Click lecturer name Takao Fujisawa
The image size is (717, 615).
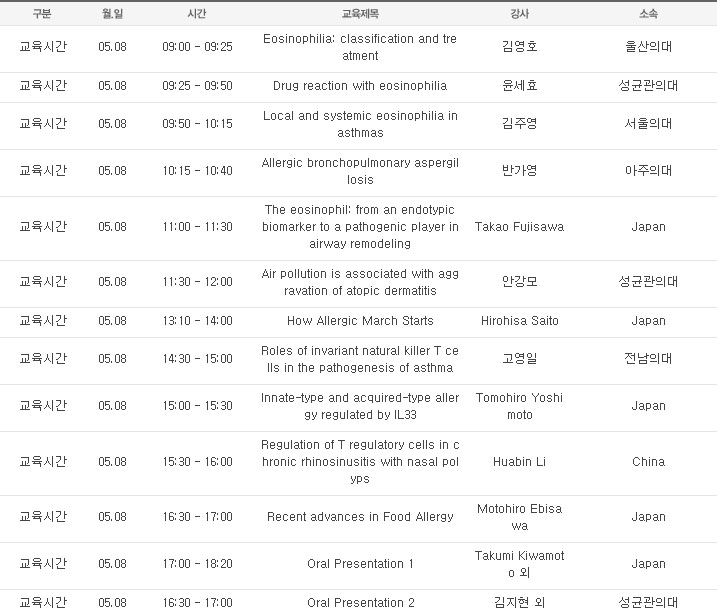click(x=519, y=227)
